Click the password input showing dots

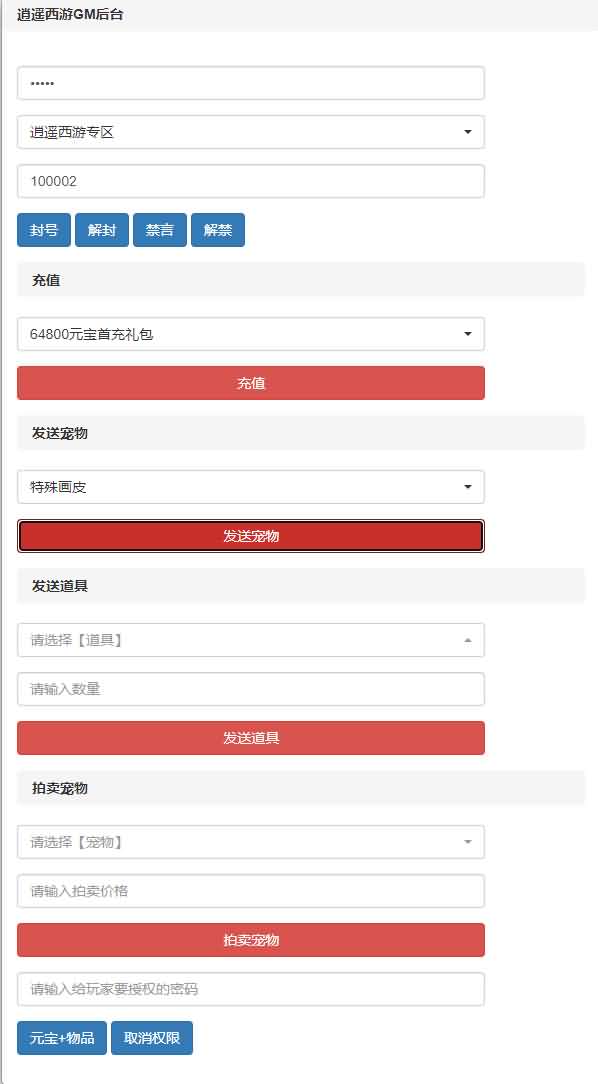(250, 83)
